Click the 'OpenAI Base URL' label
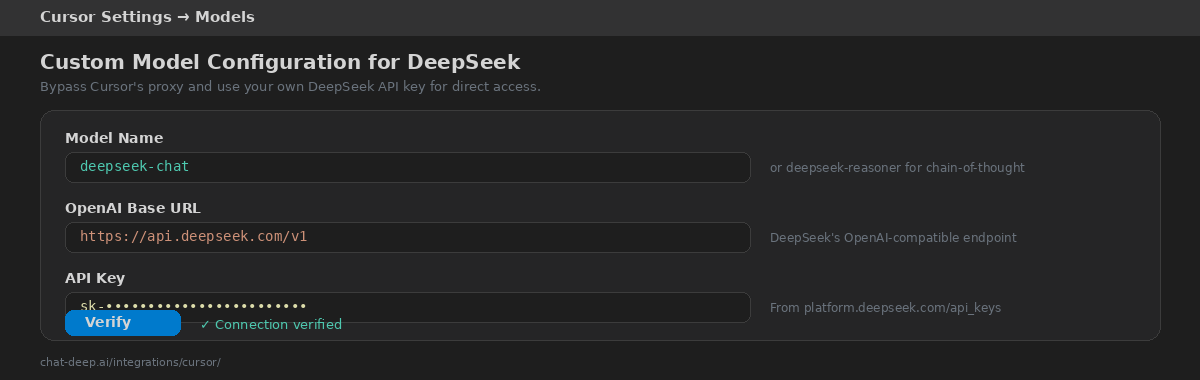 tap(133, 208)
